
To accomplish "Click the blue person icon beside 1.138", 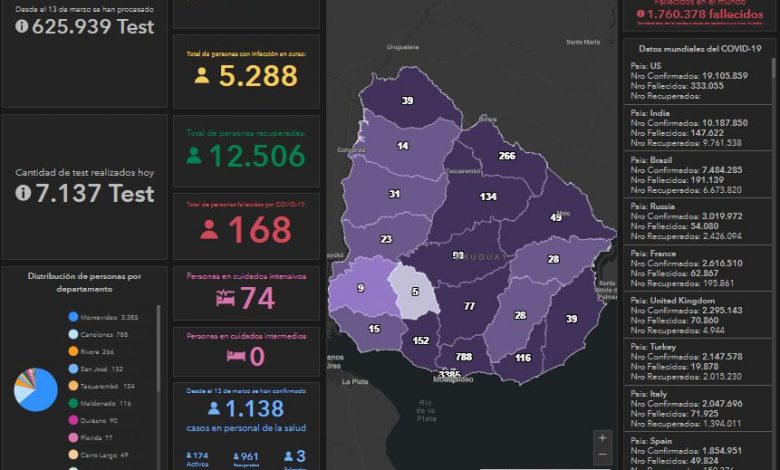I will click(x=214, y=409).
